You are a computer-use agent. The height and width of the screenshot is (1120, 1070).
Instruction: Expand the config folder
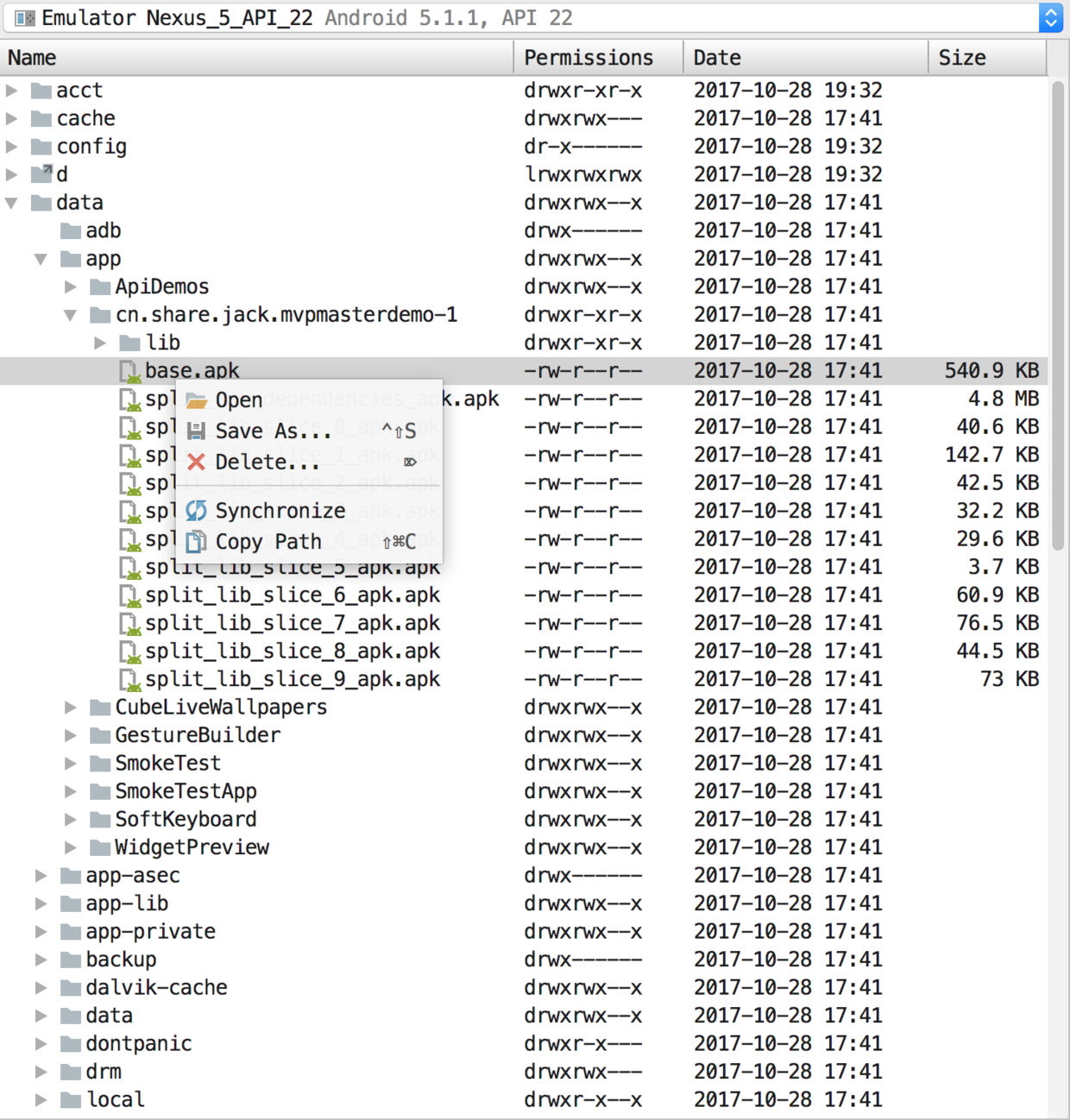tap(11, 147)
